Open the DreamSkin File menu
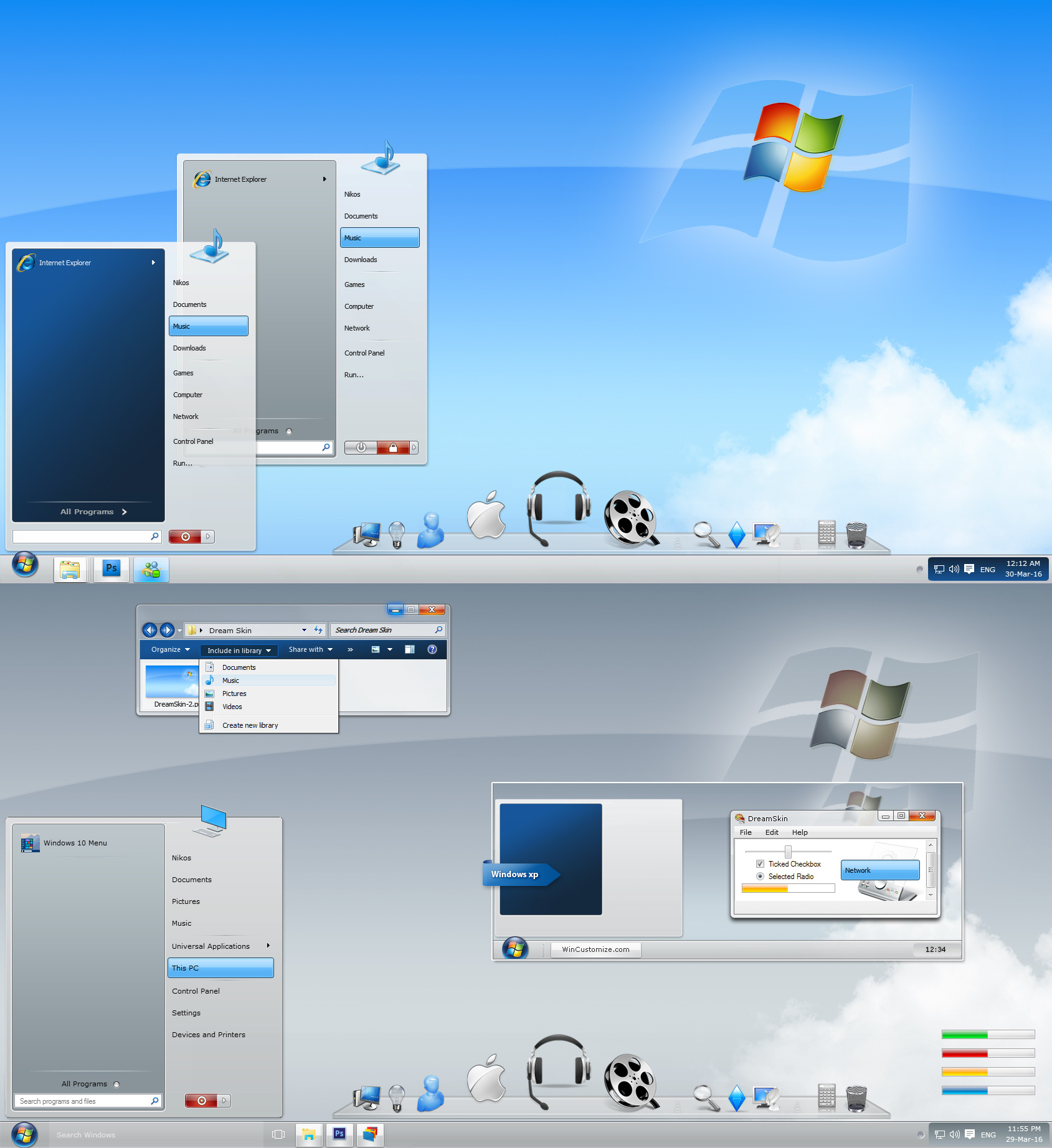Screen dimensions: 1052x1148 click(746, 832)
